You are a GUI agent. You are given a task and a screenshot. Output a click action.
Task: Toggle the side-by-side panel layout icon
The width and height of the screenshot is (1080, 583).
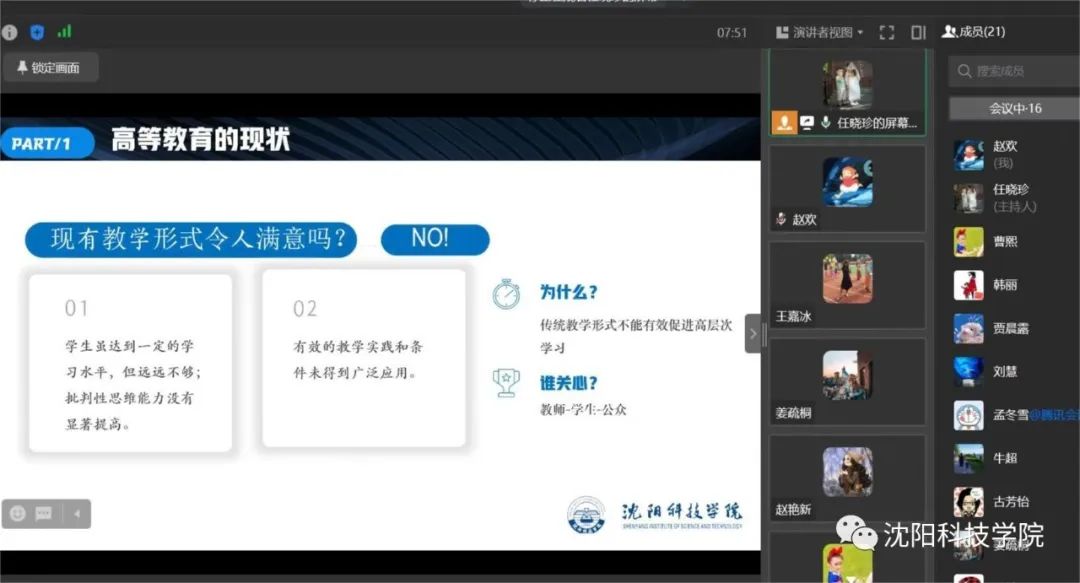tap(918, 32)
